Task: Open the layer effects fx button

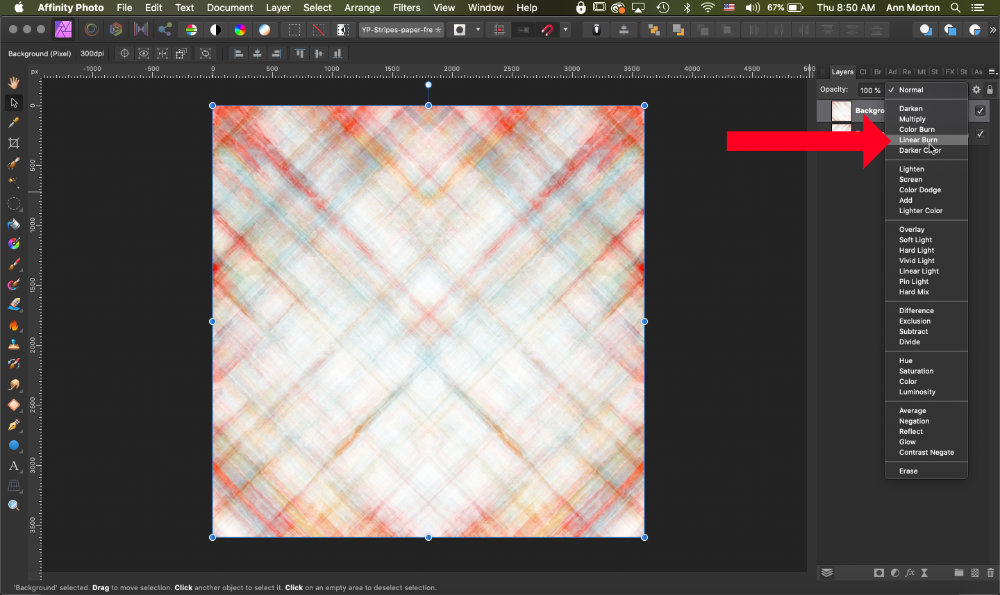Action: pos(911,573)
